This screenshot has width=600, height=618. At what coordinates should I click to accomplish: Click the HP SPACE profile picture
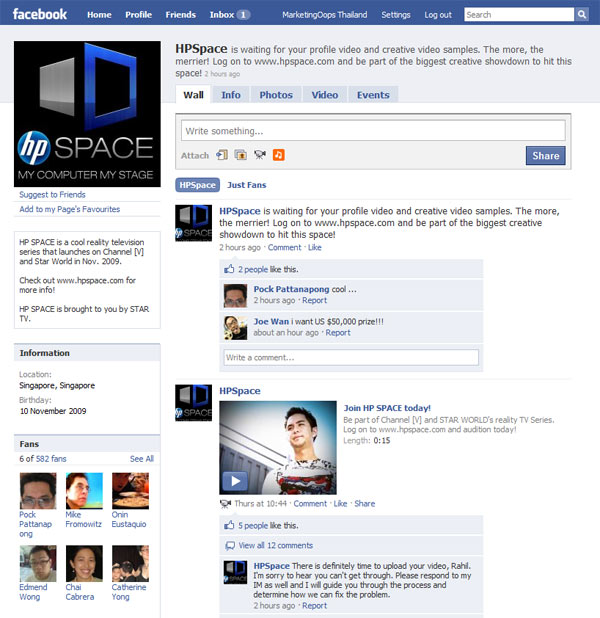coord(87,114)
